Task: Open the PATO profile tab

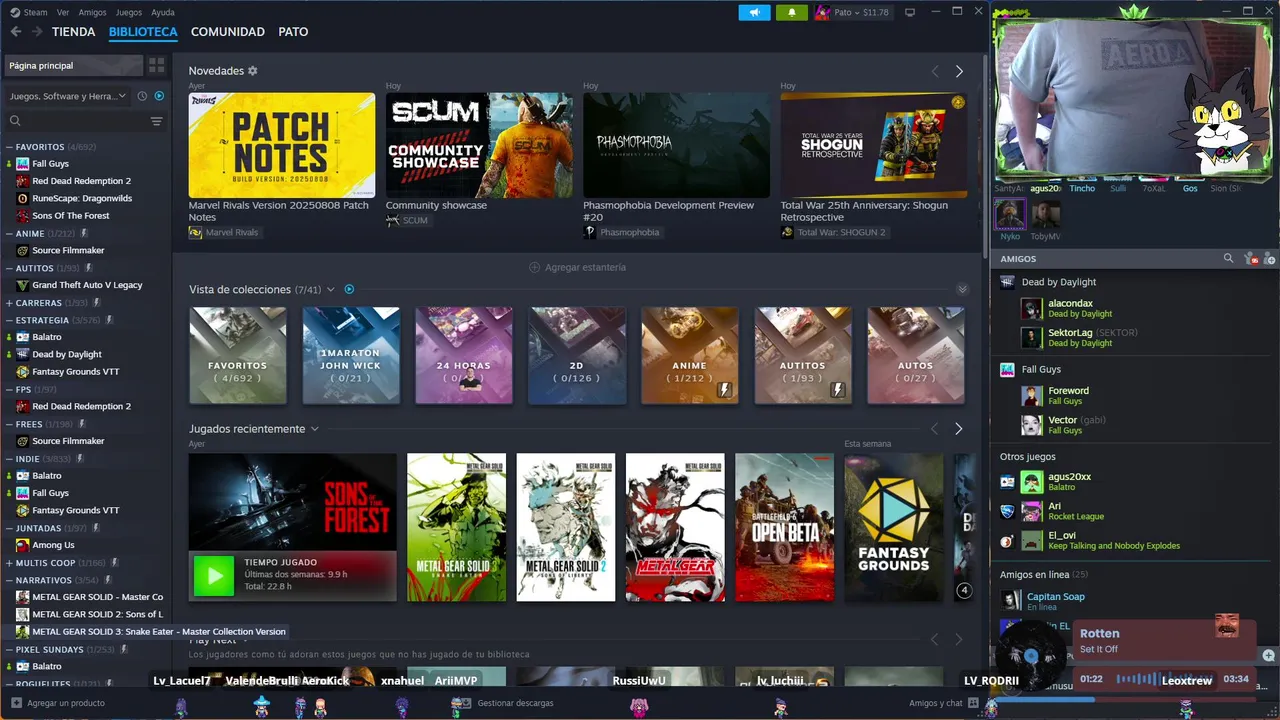Action: 293,32
